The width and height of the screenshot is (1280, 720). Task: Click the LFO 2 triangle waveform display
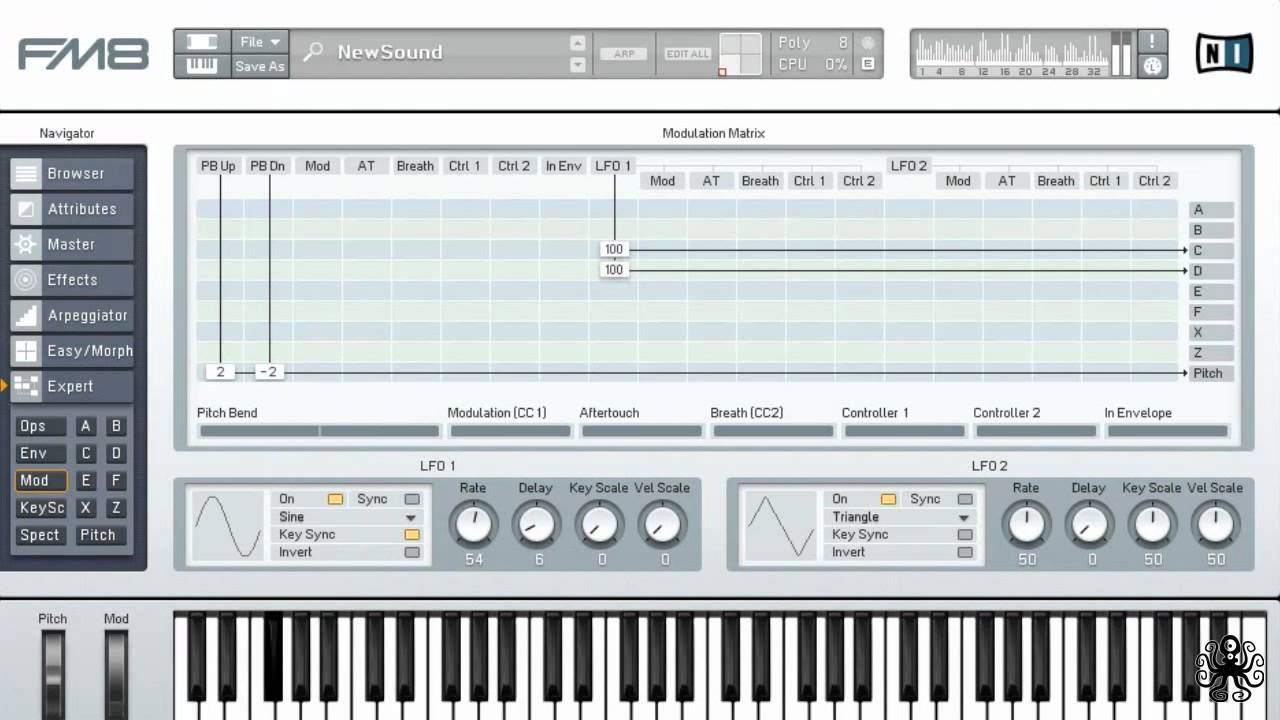point(781,525)
